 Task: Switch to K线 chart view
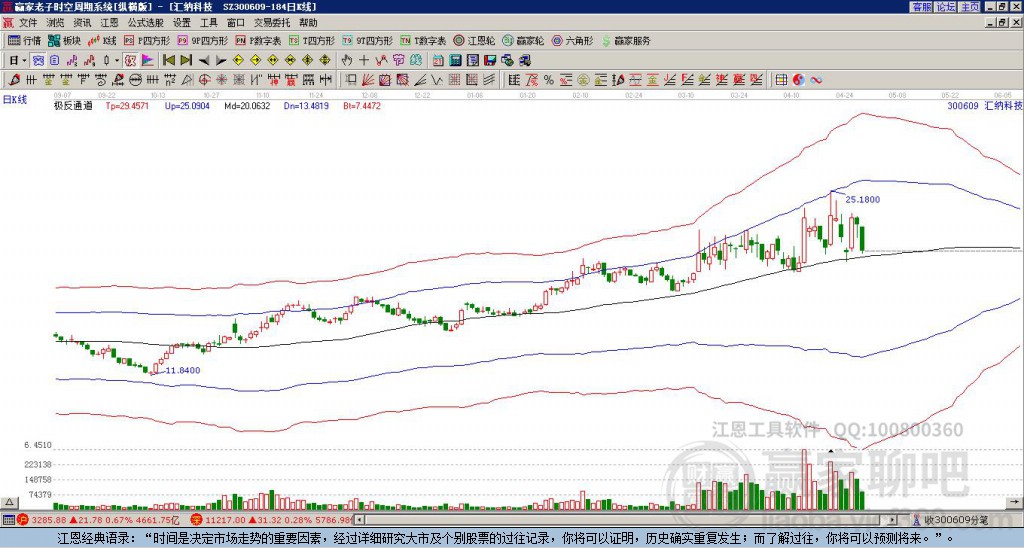(x=101, y=40)
